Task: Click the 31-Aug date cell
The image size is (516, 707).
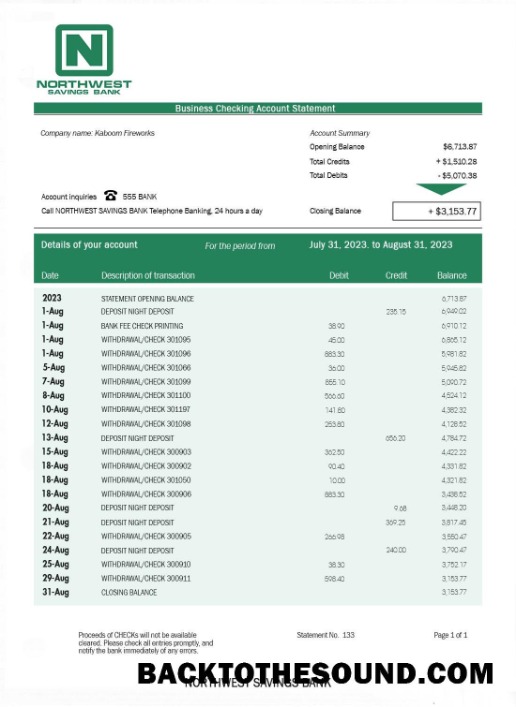Action: click(x=55, y=592)
